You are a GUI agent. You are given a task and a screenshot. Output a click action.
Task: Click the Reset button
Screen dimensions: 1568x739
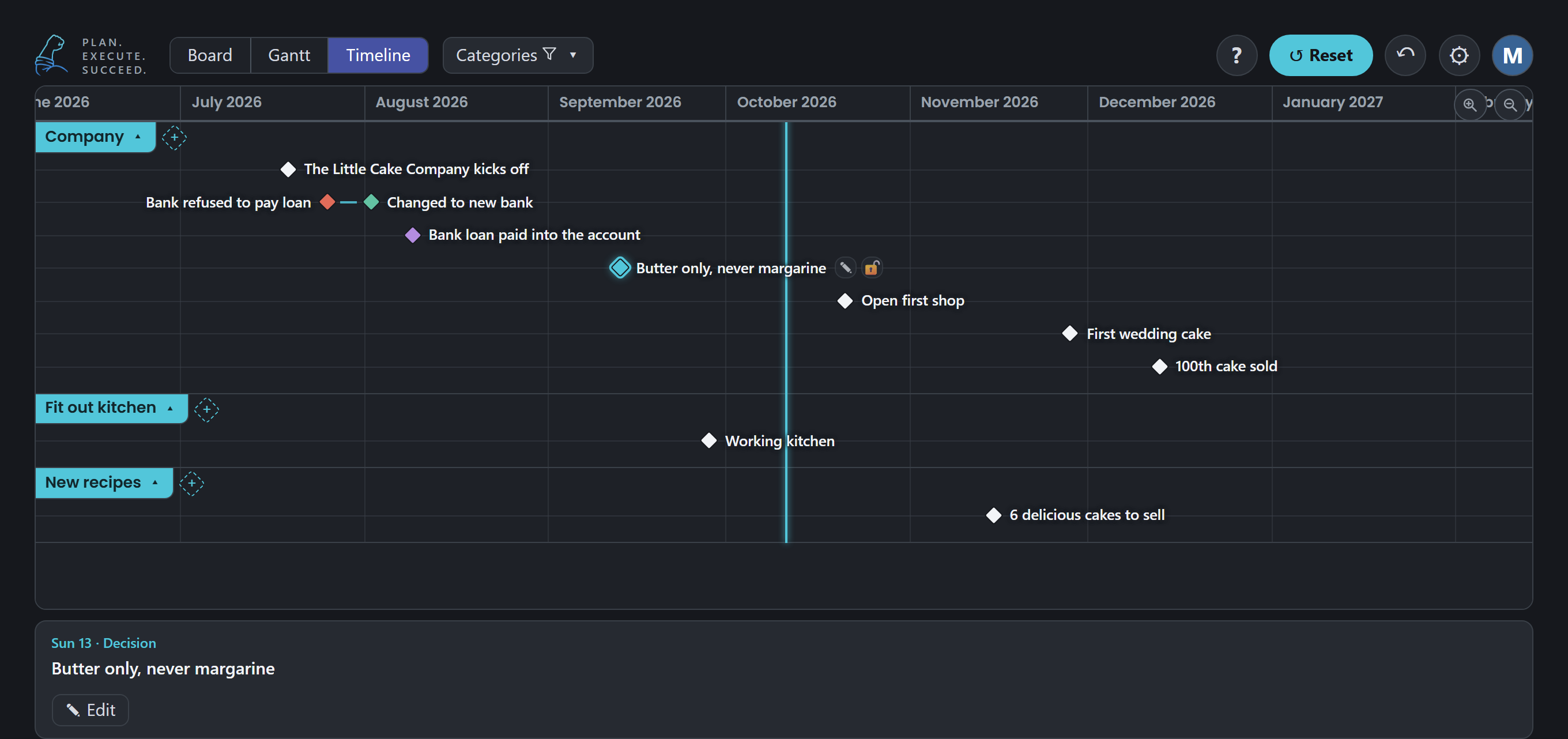click(1320, 55)
